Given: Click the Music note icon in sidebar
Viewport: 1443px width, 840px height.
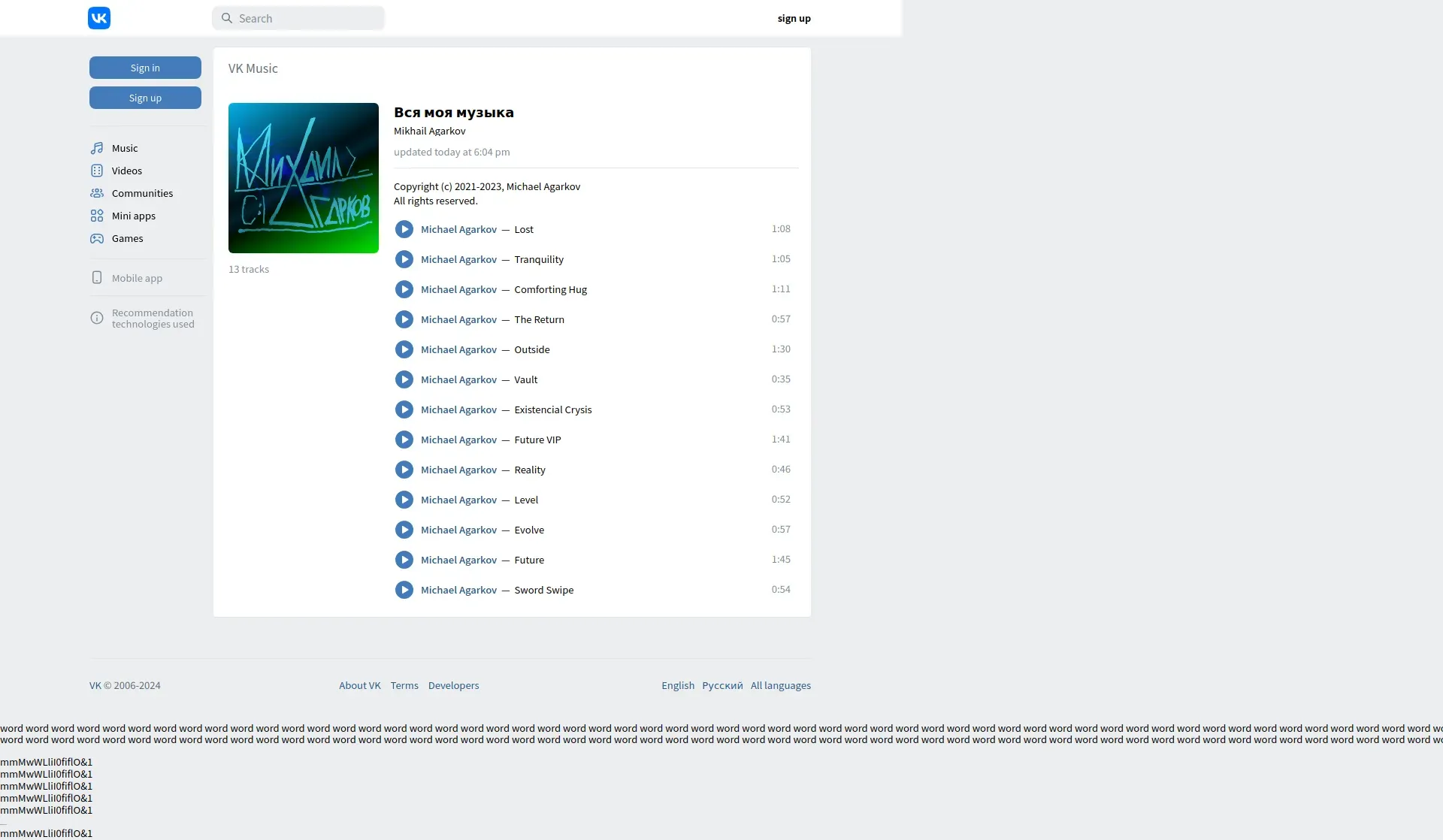Looking at the screenshot, I should pos(97,148).
